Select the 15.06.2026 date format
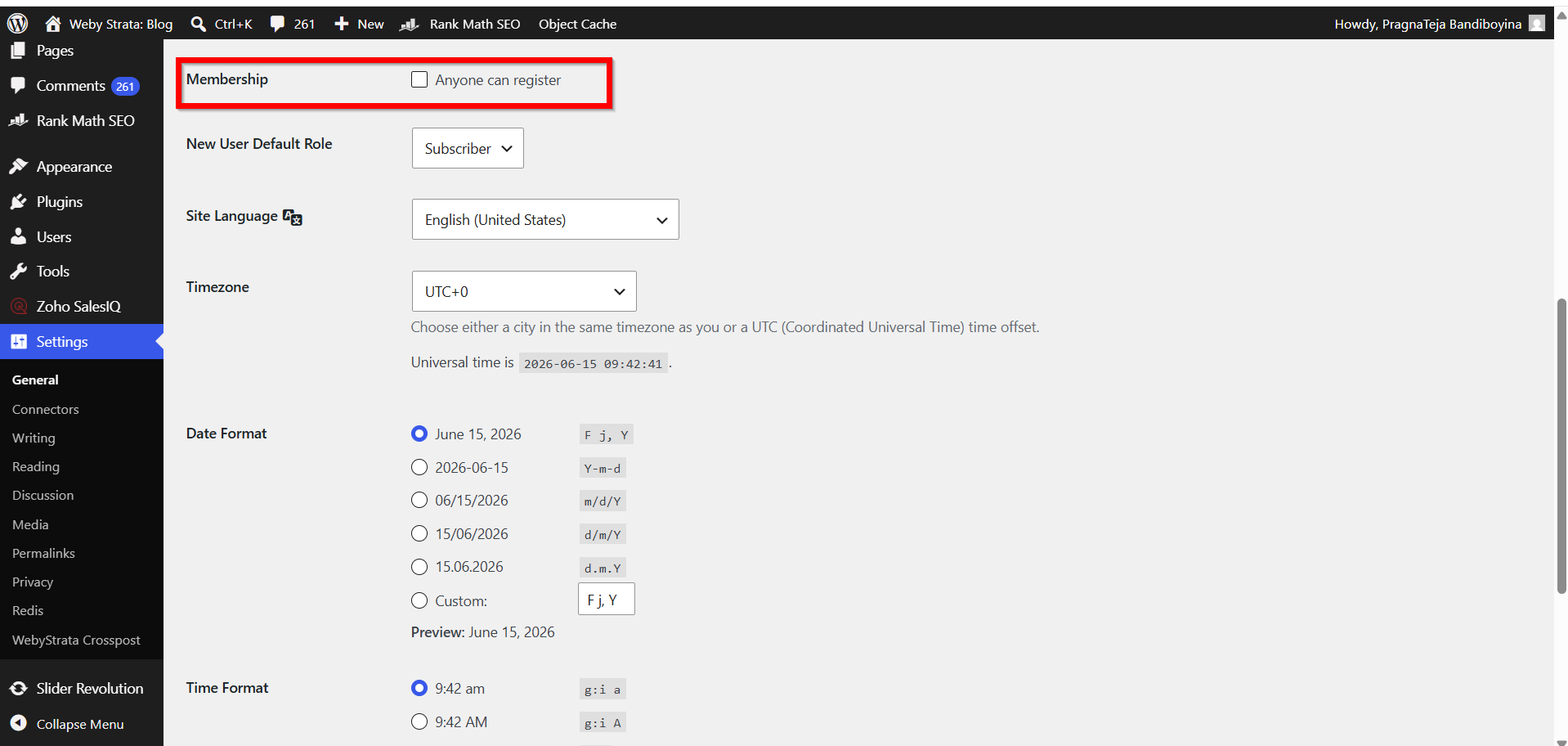1568x746 pixels. (419, 566)
